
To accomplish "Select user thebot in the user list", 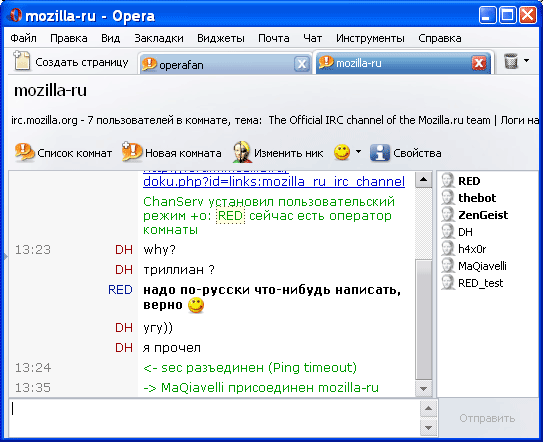I will [477, 198].
